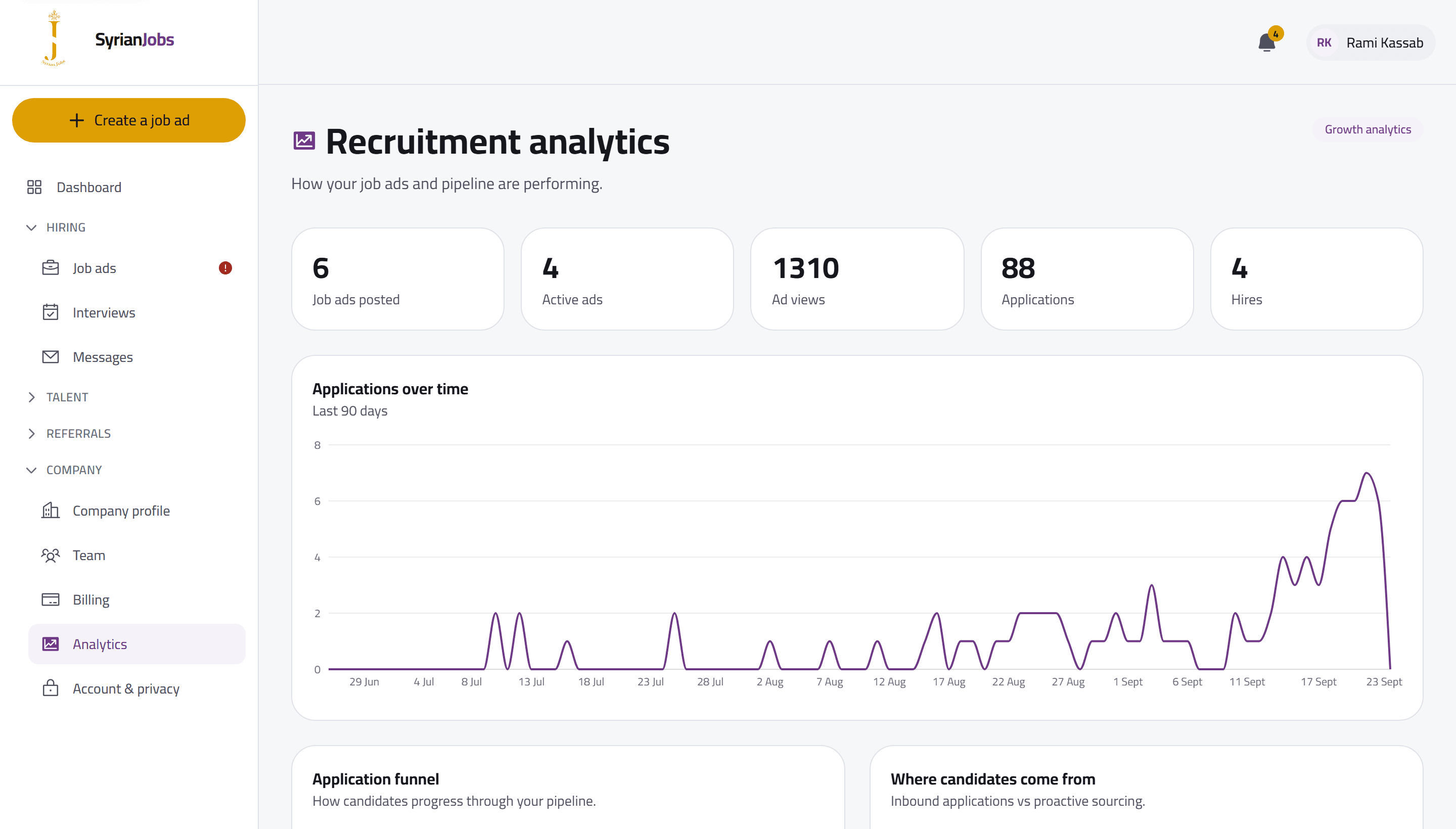1456x829 pixels.
Task: Click the 88 Applications card
Action: [x=1086, y=279]
